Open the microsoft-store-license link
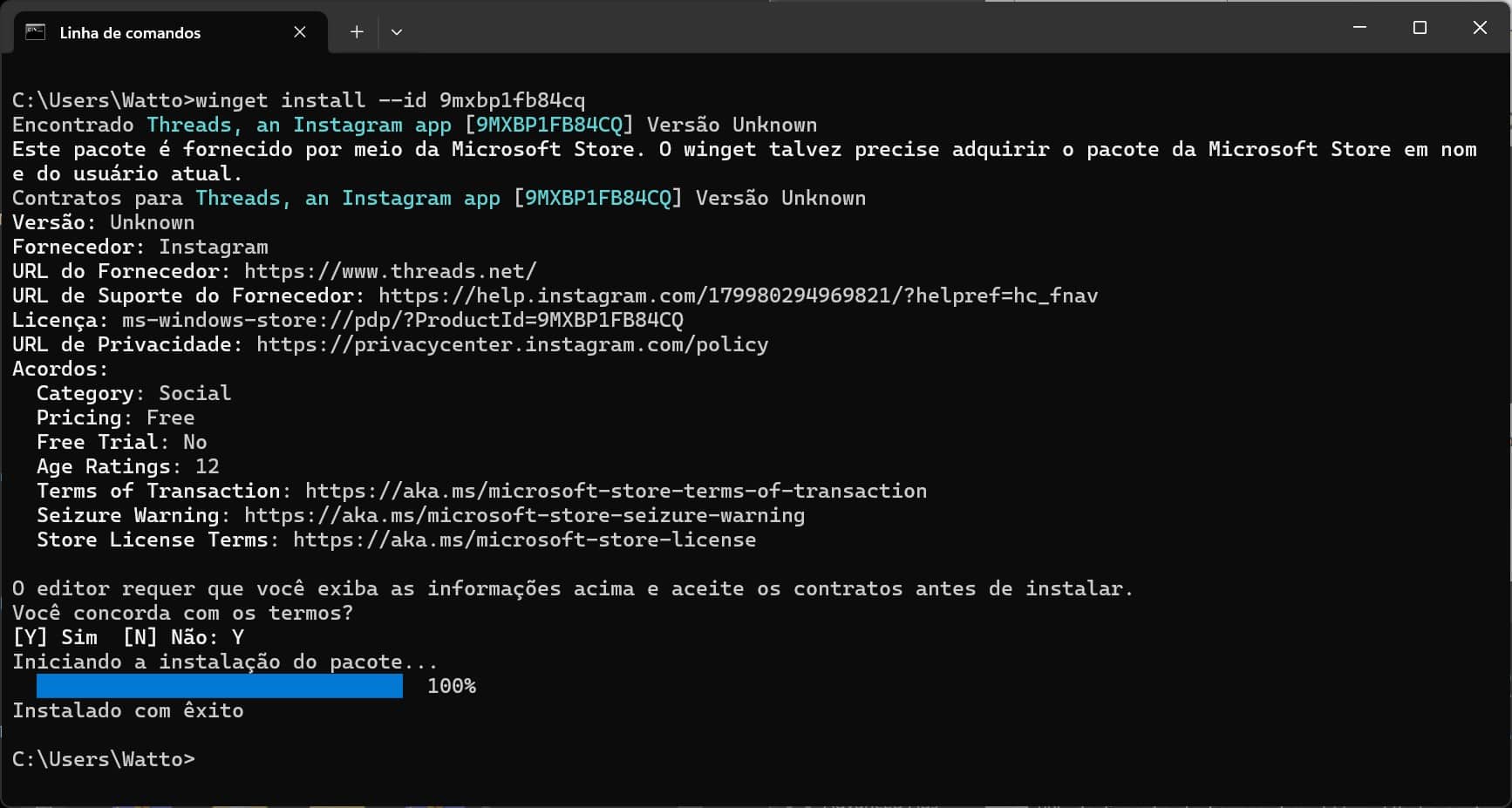This screenshot has height=808, width=1512. [x=524, y=540]
